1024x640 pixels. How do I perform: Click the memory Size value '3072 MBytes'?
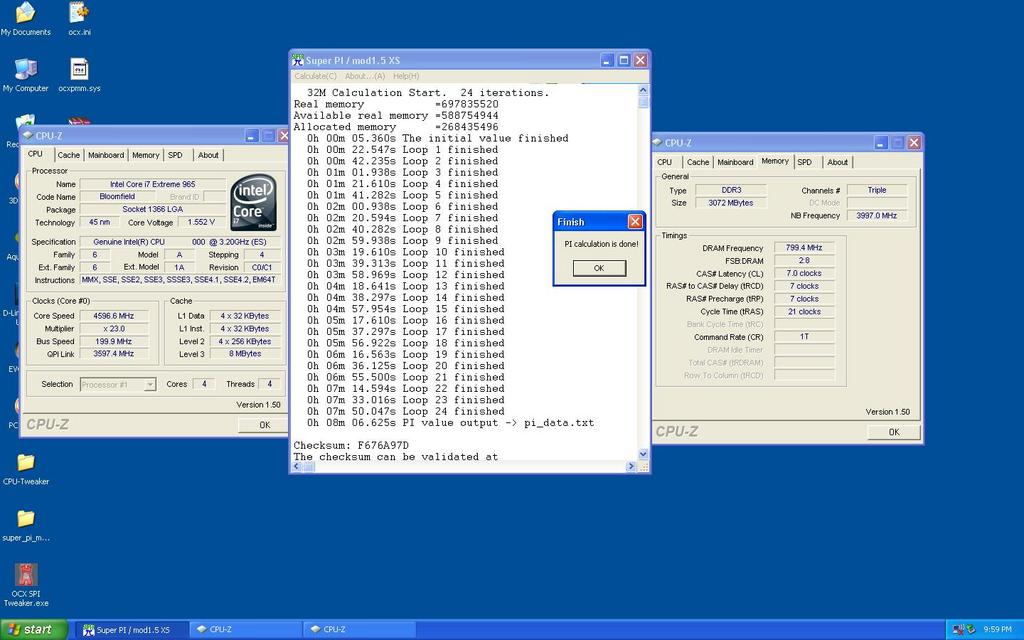[x=731, y=203]
